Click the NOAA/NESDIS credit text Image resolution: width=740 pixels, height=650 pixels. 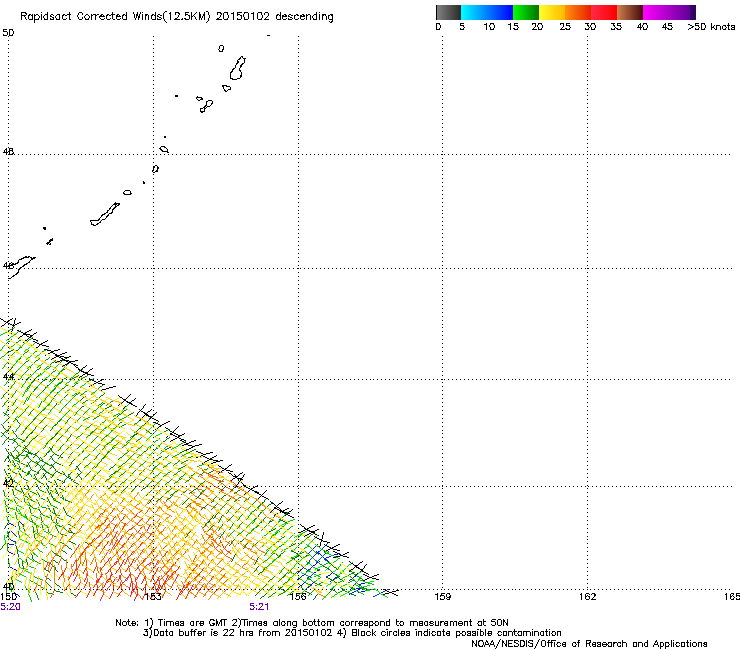pyautogui.click(x=589, y=644)
